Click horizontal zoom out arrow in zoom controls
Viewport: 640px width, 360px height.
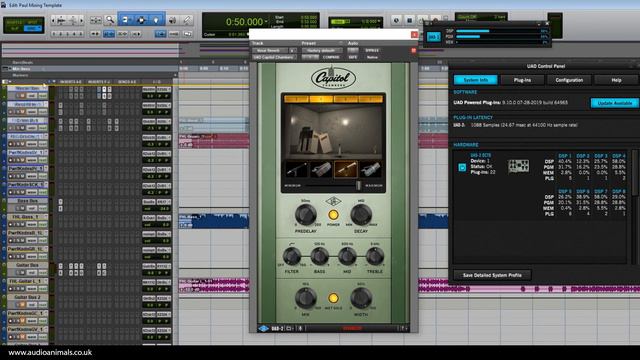click(x=53, y=20)
